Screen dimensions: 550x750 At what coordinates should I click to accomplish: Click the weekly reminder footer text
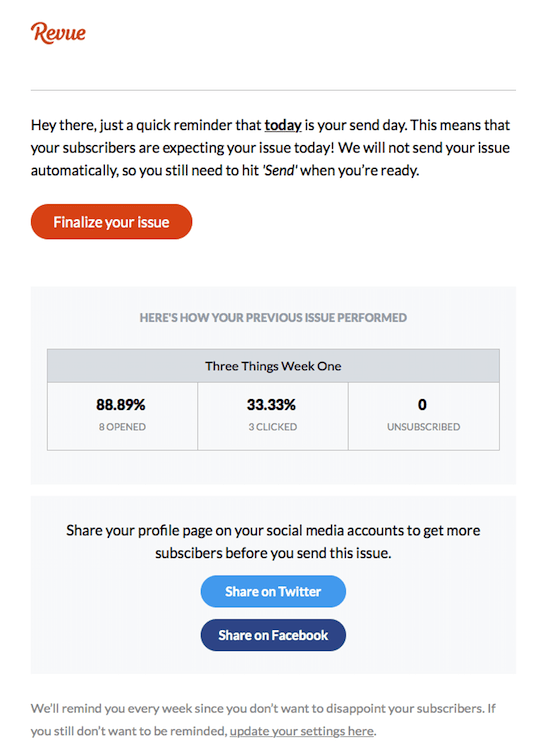264,720
